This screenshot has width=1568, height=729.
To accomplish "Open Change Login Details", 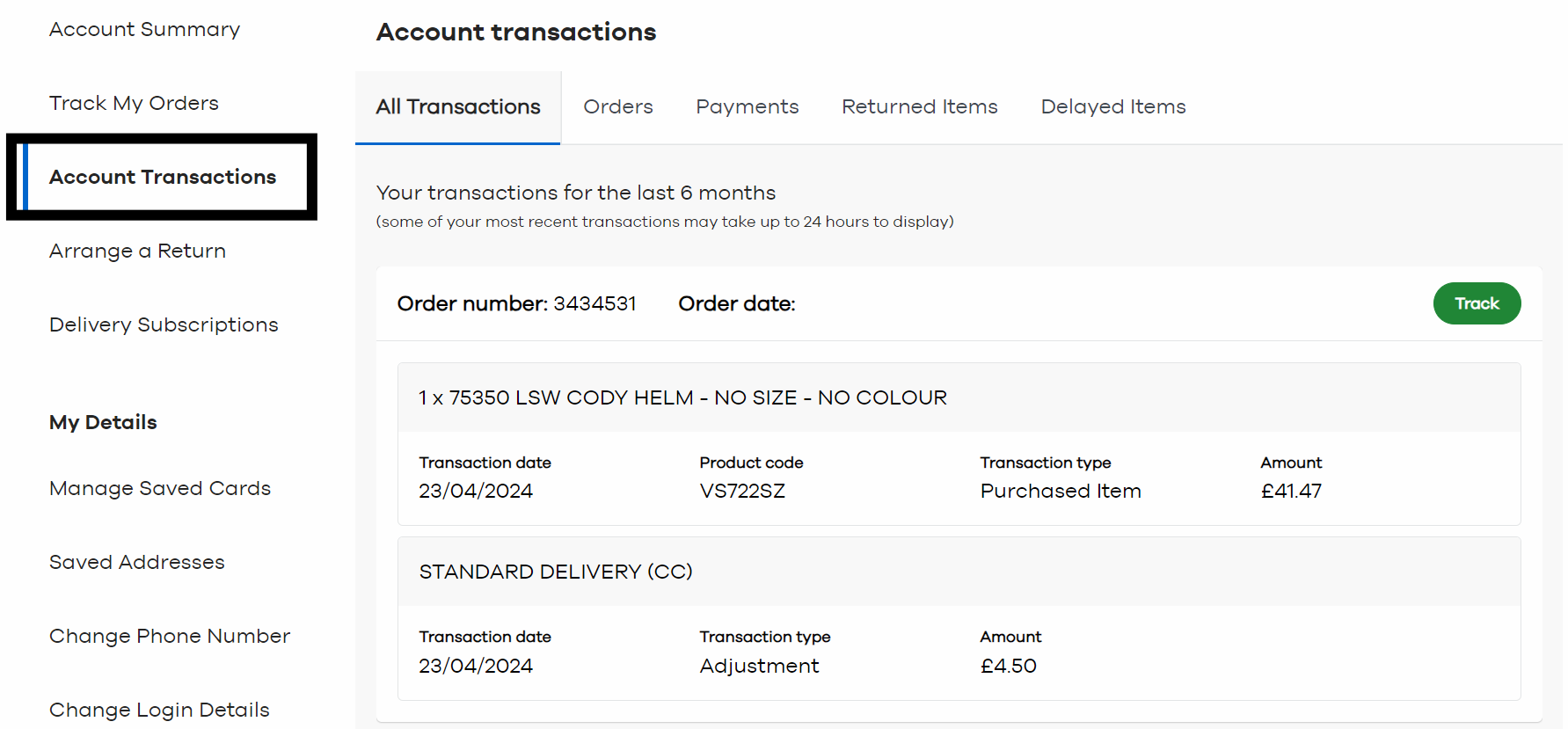I will [159, 710].
